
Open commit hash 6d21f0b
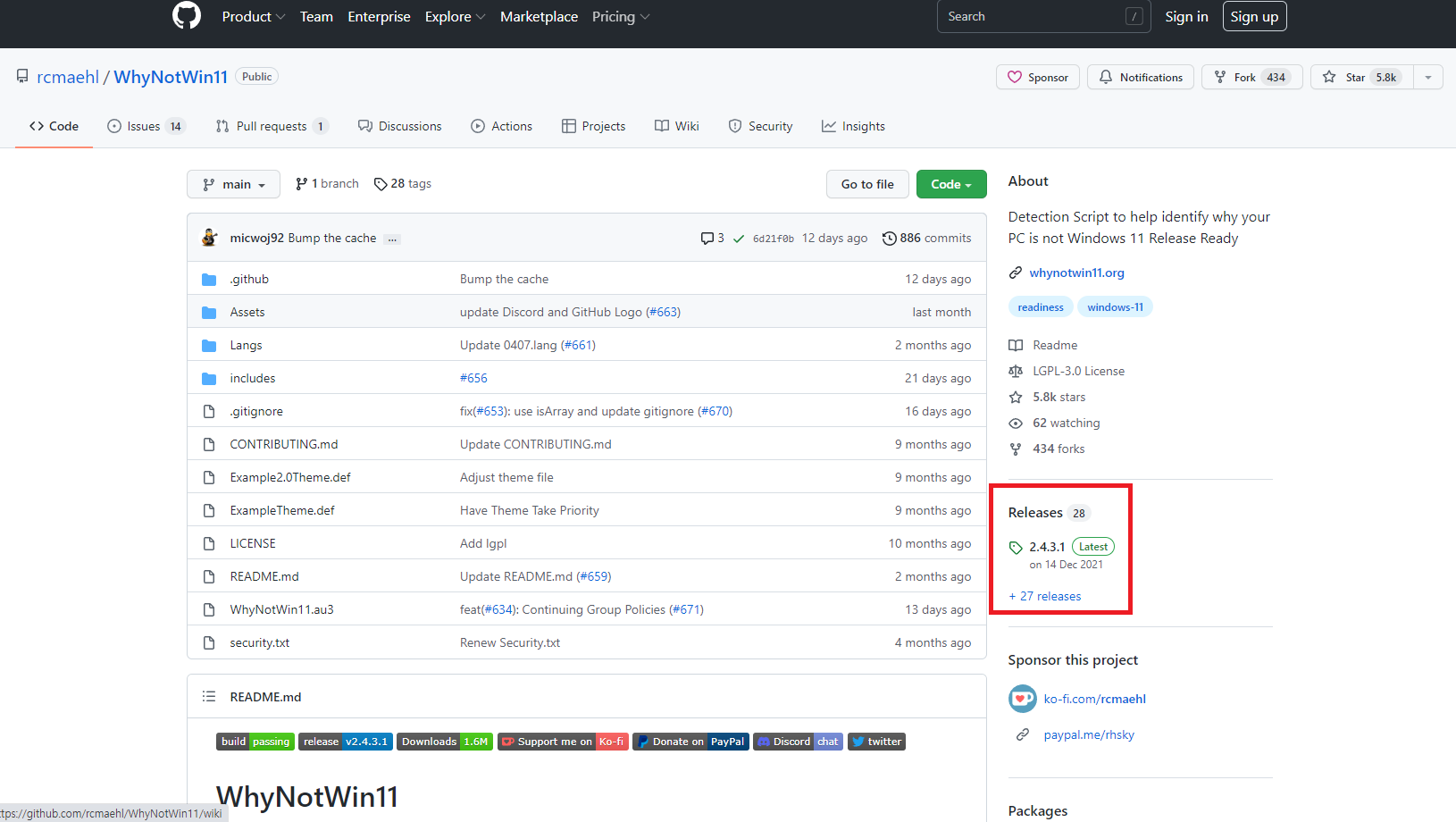point(773,239)
